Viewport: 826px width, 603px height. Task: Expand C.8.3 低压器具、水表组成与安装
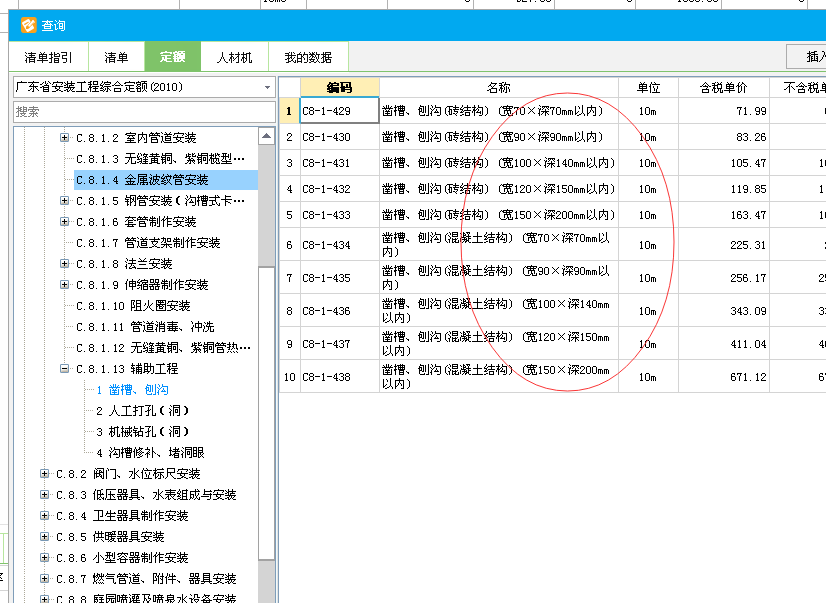45,495
